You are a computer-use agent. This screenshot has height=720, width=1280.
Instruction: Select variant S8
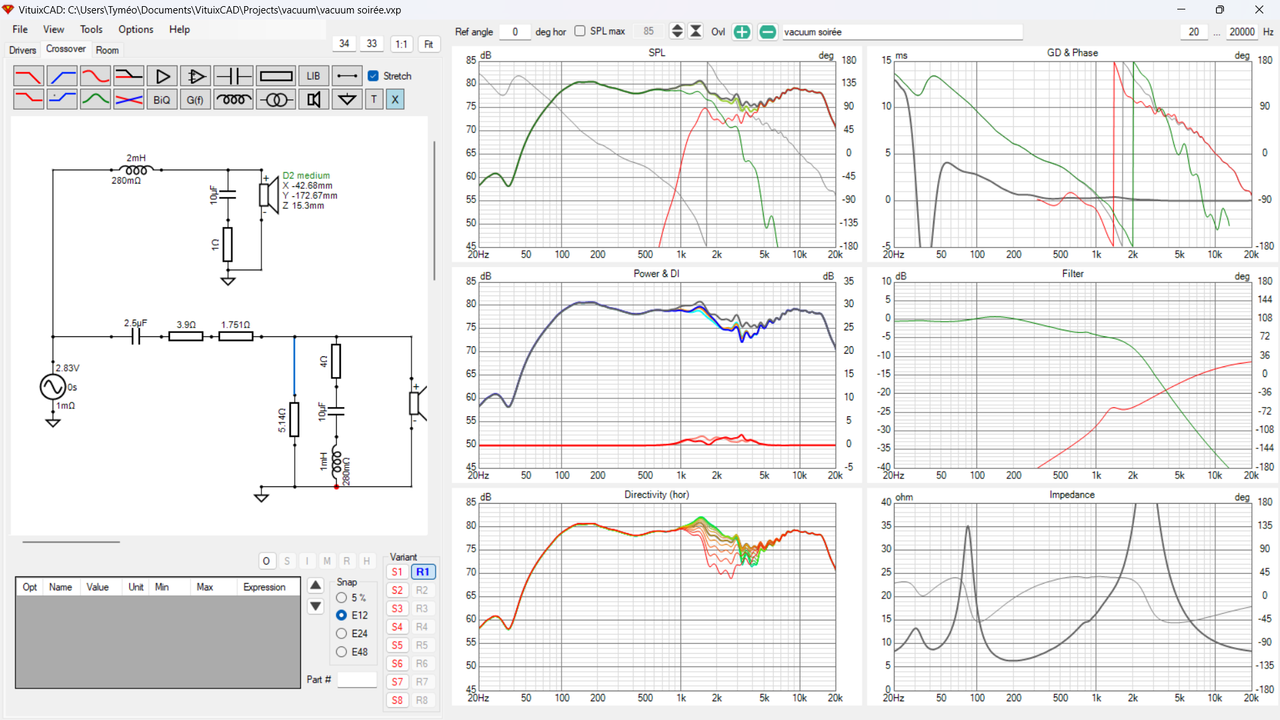(397, 700)
